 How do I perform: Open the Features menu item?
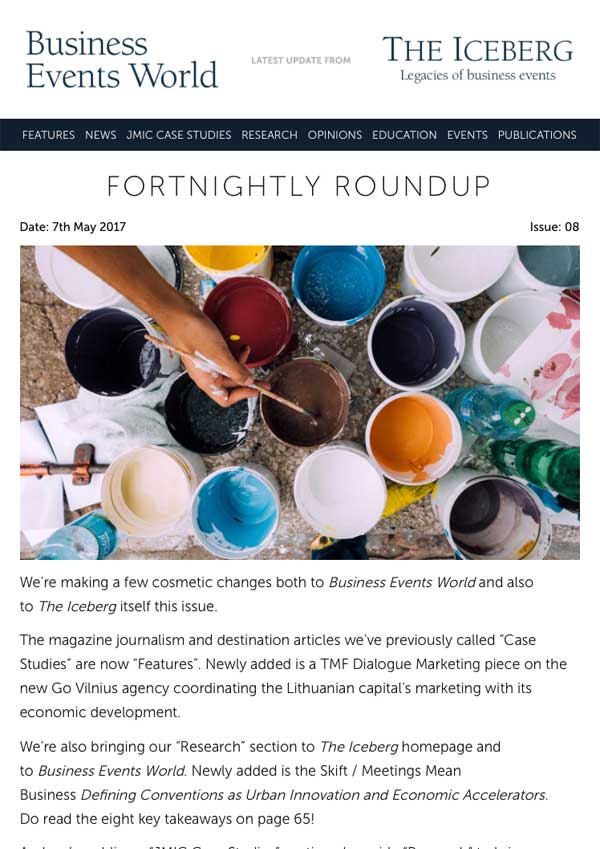click(48, 135)
